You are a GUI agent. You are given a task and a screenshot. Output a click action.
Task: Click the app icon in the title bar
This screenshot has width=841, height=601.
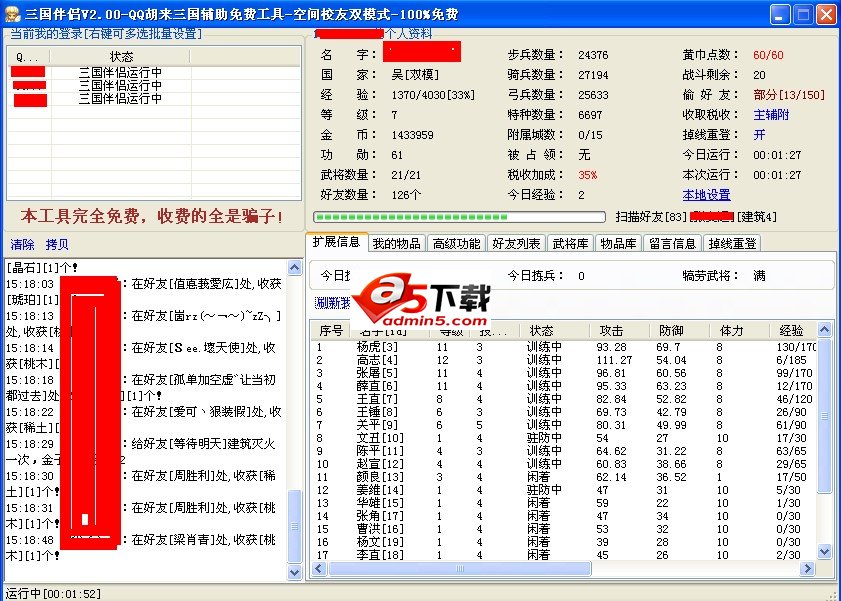pyautogui.click(x=12, y=14)
